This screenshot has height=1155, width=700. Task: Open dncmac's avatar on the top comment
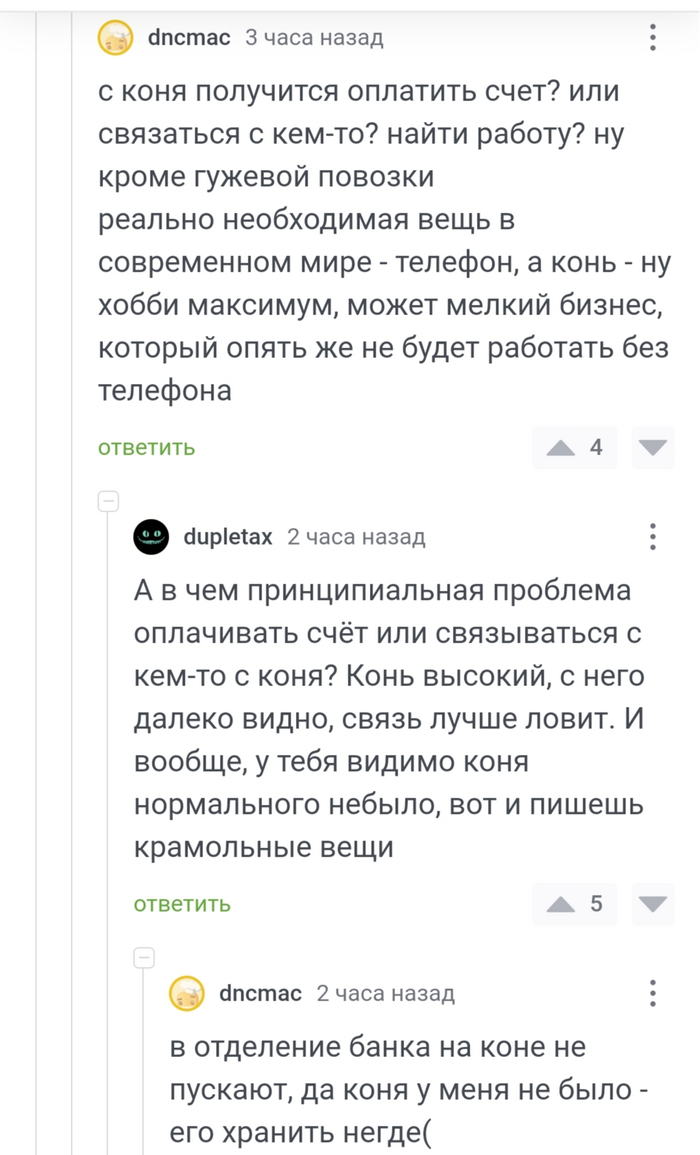116,39
